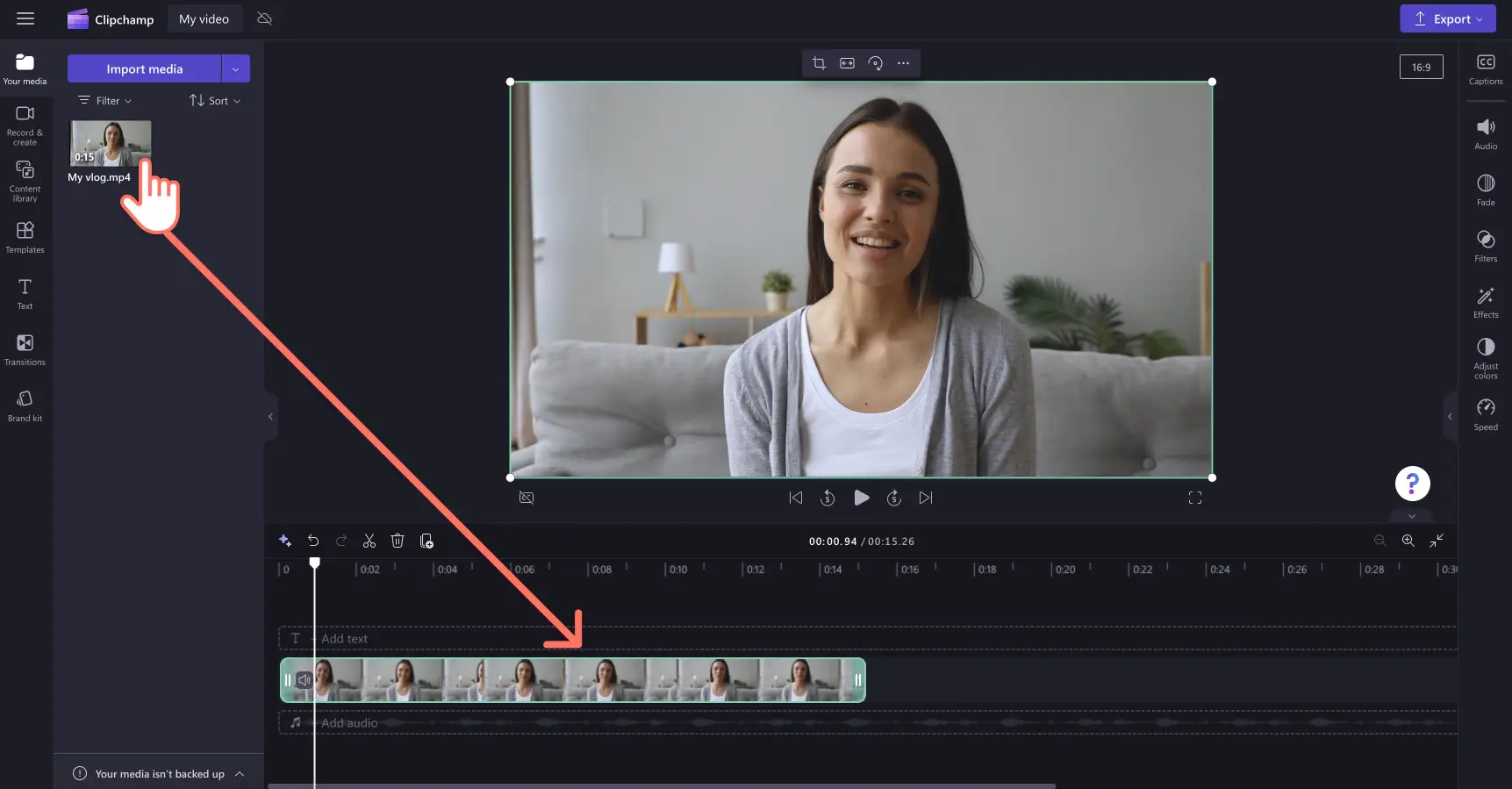Click the Add audio track

(867, 722)
